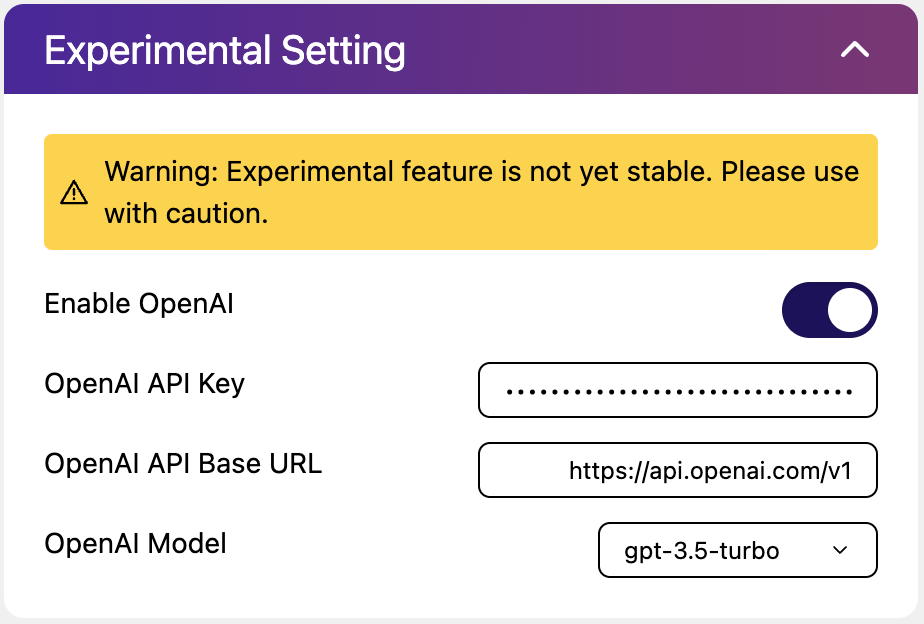Open the OpenAI Model dropdown
924x624 pixels.
(x=738, y=550)
